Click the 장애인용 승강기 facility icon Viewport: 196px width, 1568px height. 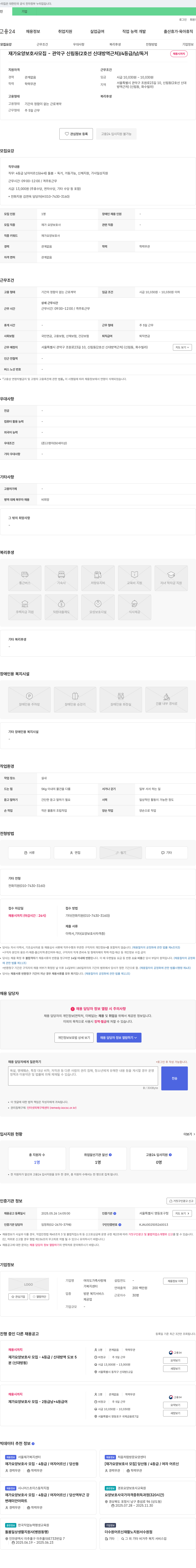click(75, 699)
